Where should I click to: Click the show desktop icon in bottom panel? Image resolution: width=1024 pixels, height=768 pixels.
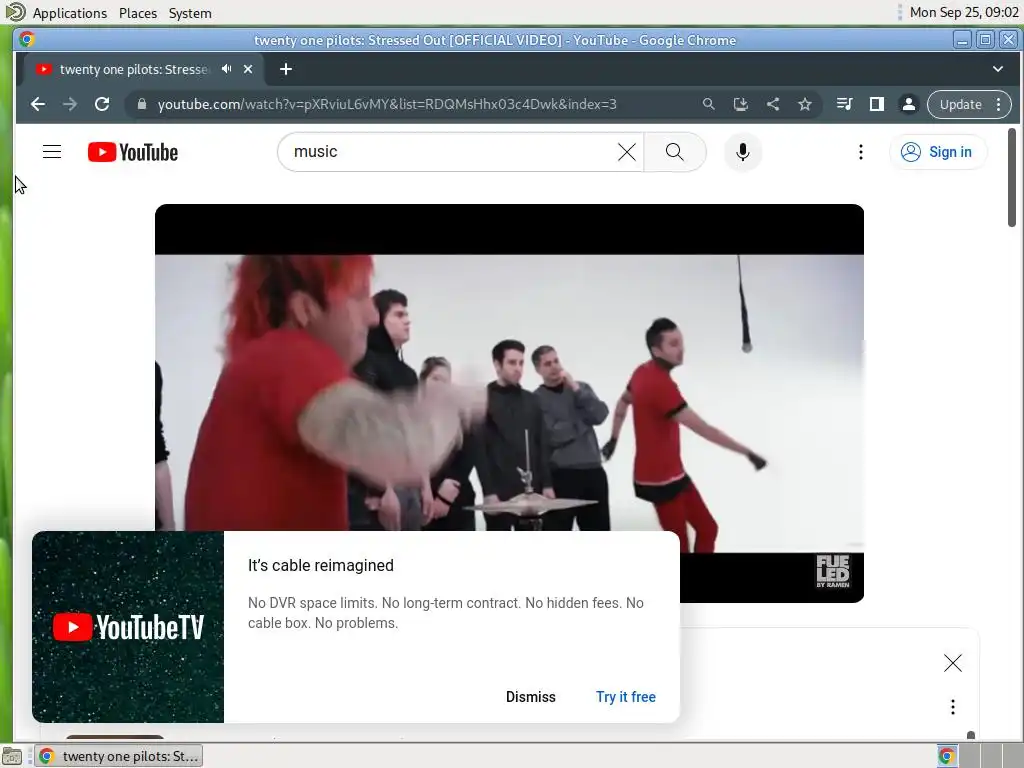pyautogui.click(x=12, y=756)
